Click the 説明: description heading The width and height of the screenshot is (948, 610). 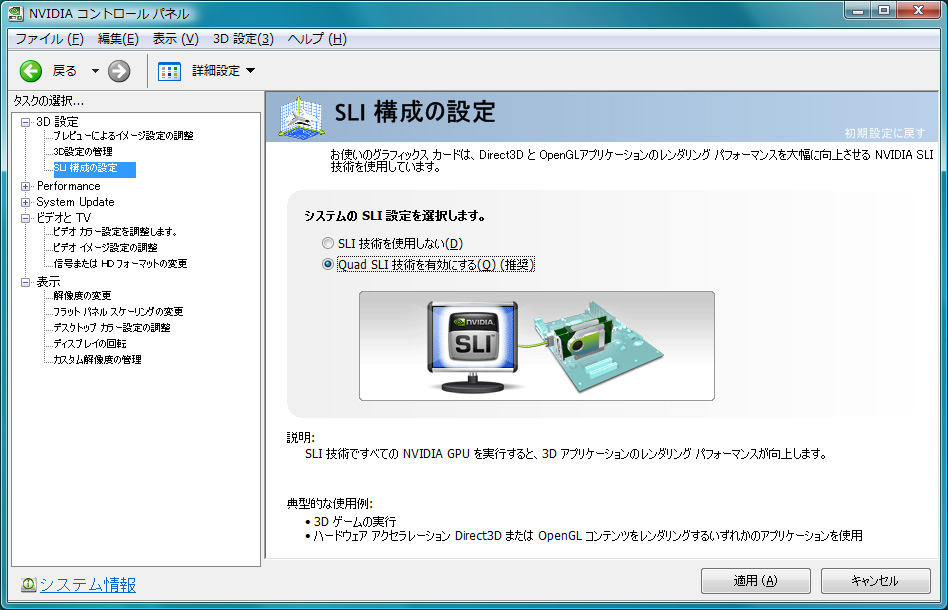[x=300, y=438]
